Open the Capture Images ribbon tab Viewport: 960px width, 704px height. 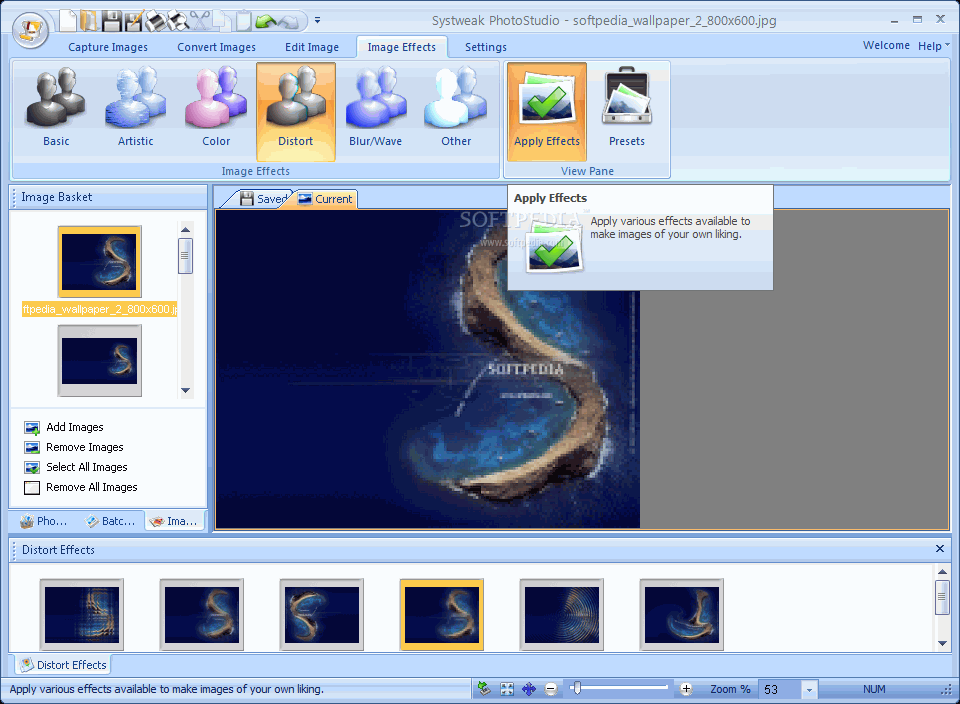pos(108,47)
